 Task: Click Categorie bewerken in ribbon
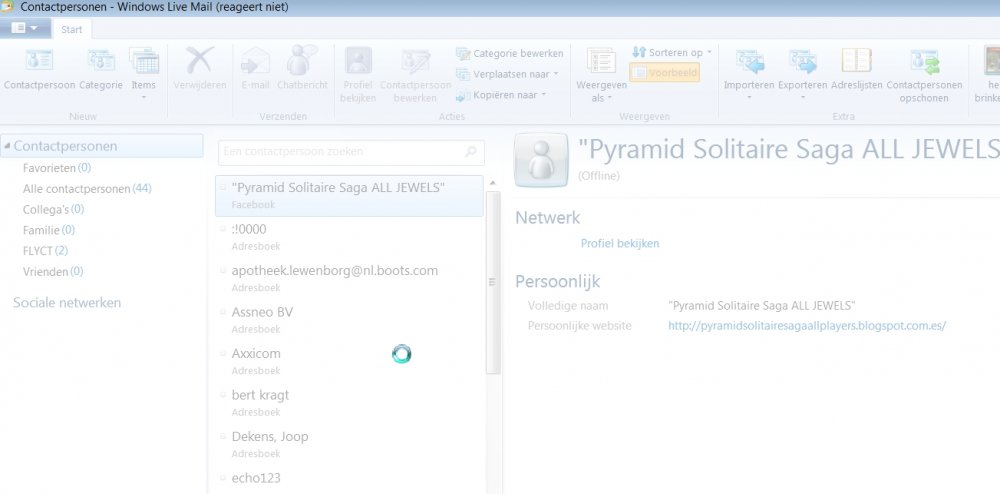[x=510, y=54]
